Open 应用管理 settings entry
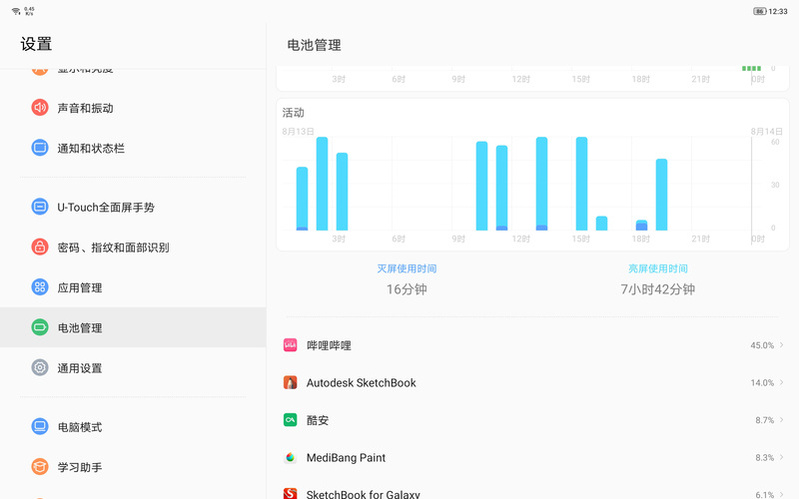 tap(80, 287)
